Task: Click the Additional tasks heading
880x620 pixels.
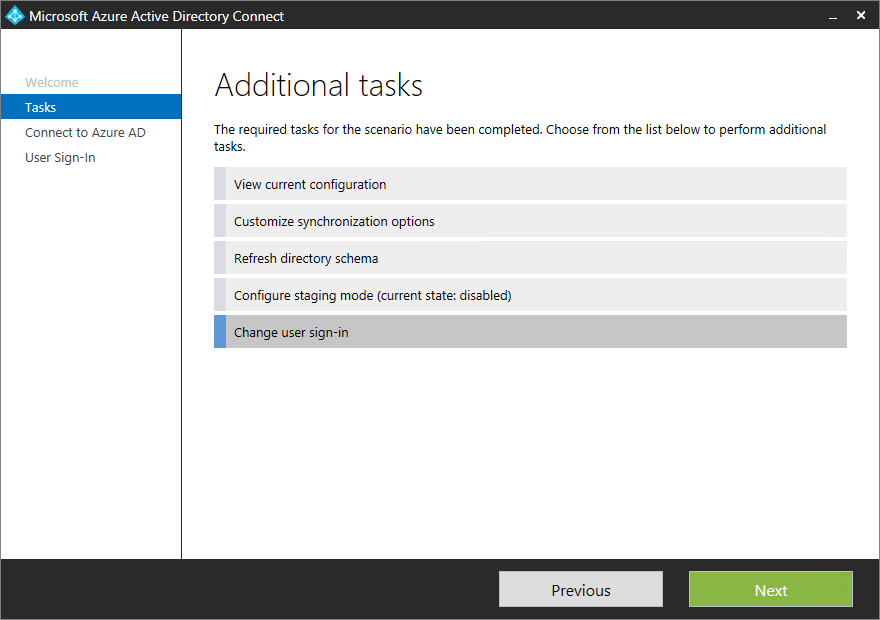Action: pyautogui.click(x=318, y=85)
